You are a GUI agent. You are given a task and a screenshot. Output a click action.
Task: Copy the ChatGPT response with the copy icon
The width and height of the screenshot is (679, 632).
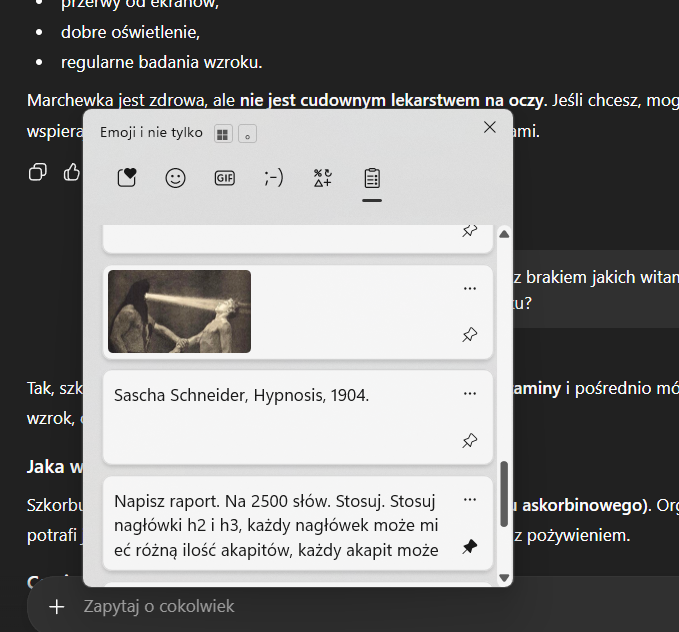[38, 172]
